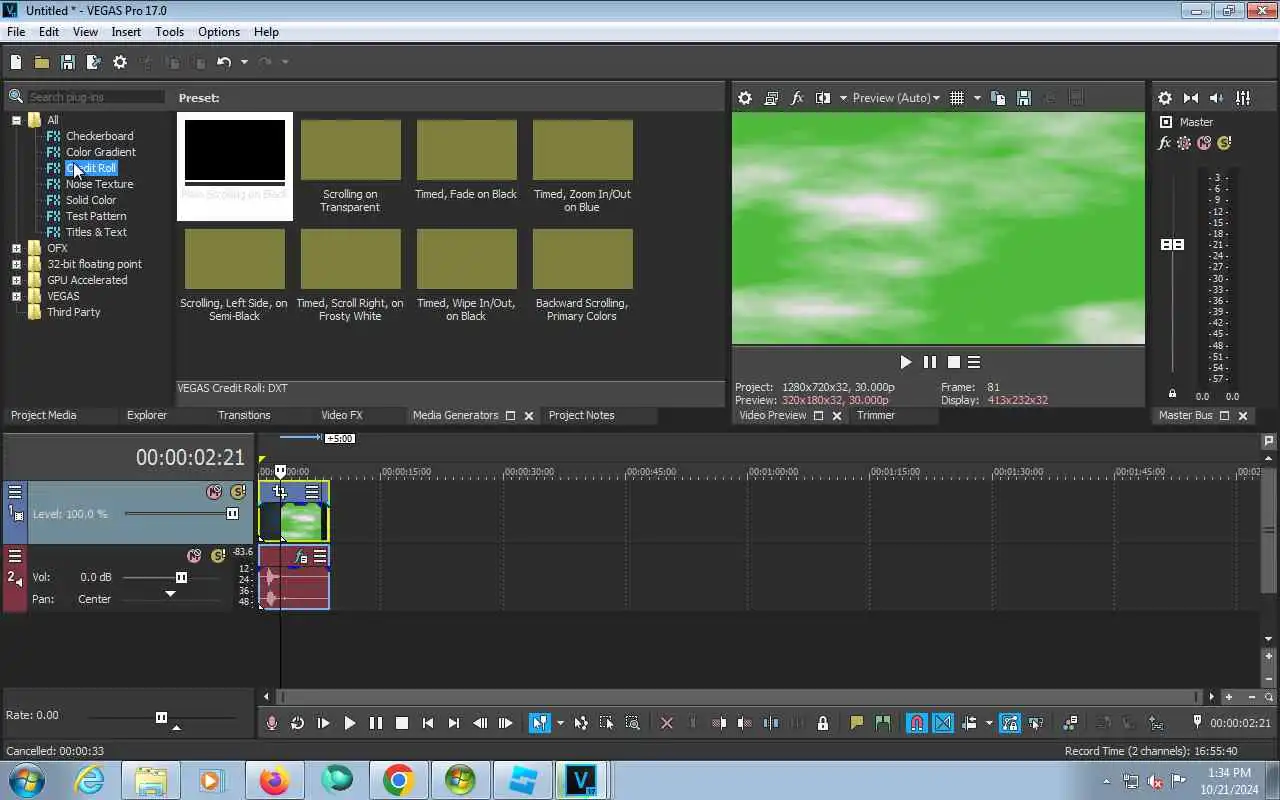The image size is (1280, 800).
Task: Click the Rate slider handle
Action: (161, 717)
